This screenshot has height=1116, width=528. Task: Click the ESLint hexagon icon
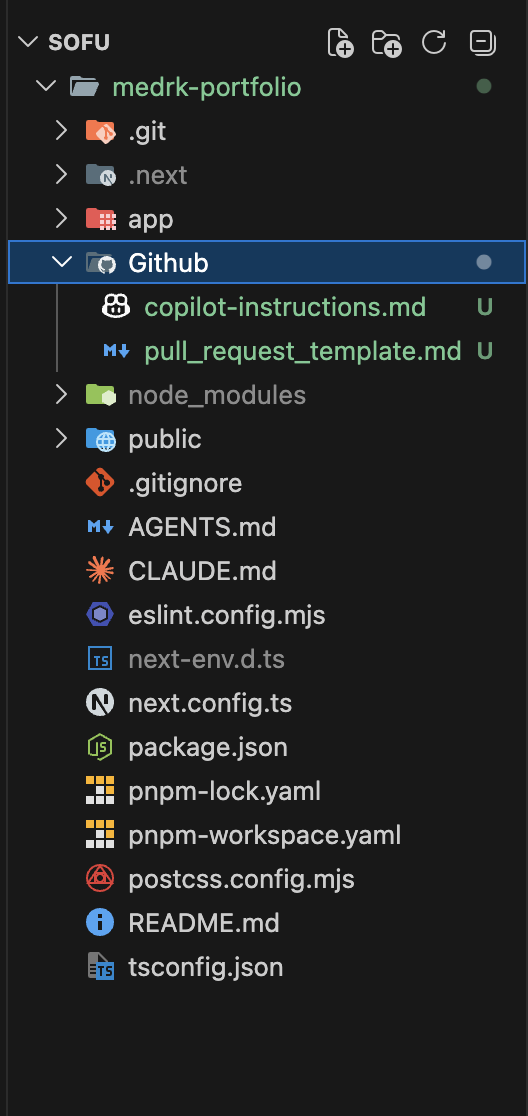coord(100,615)
